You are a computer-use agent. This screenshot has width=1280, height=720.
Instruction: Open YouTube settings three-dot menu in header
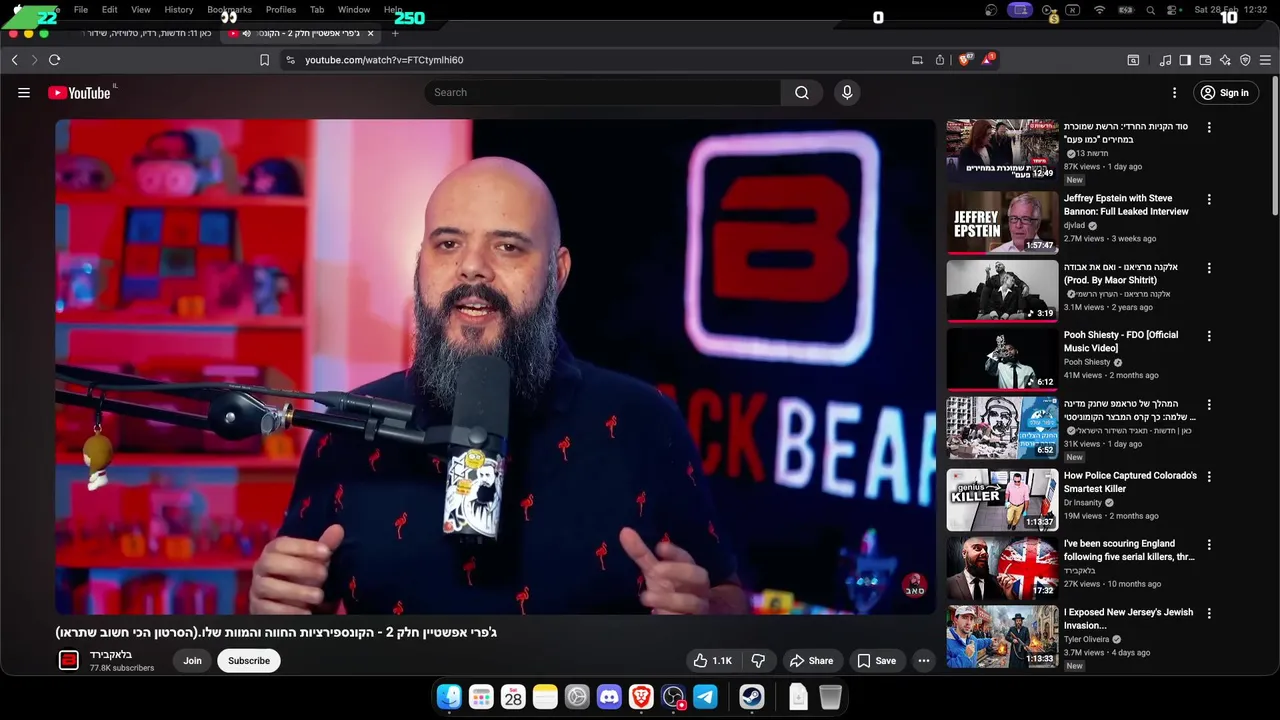(1174, 93)
